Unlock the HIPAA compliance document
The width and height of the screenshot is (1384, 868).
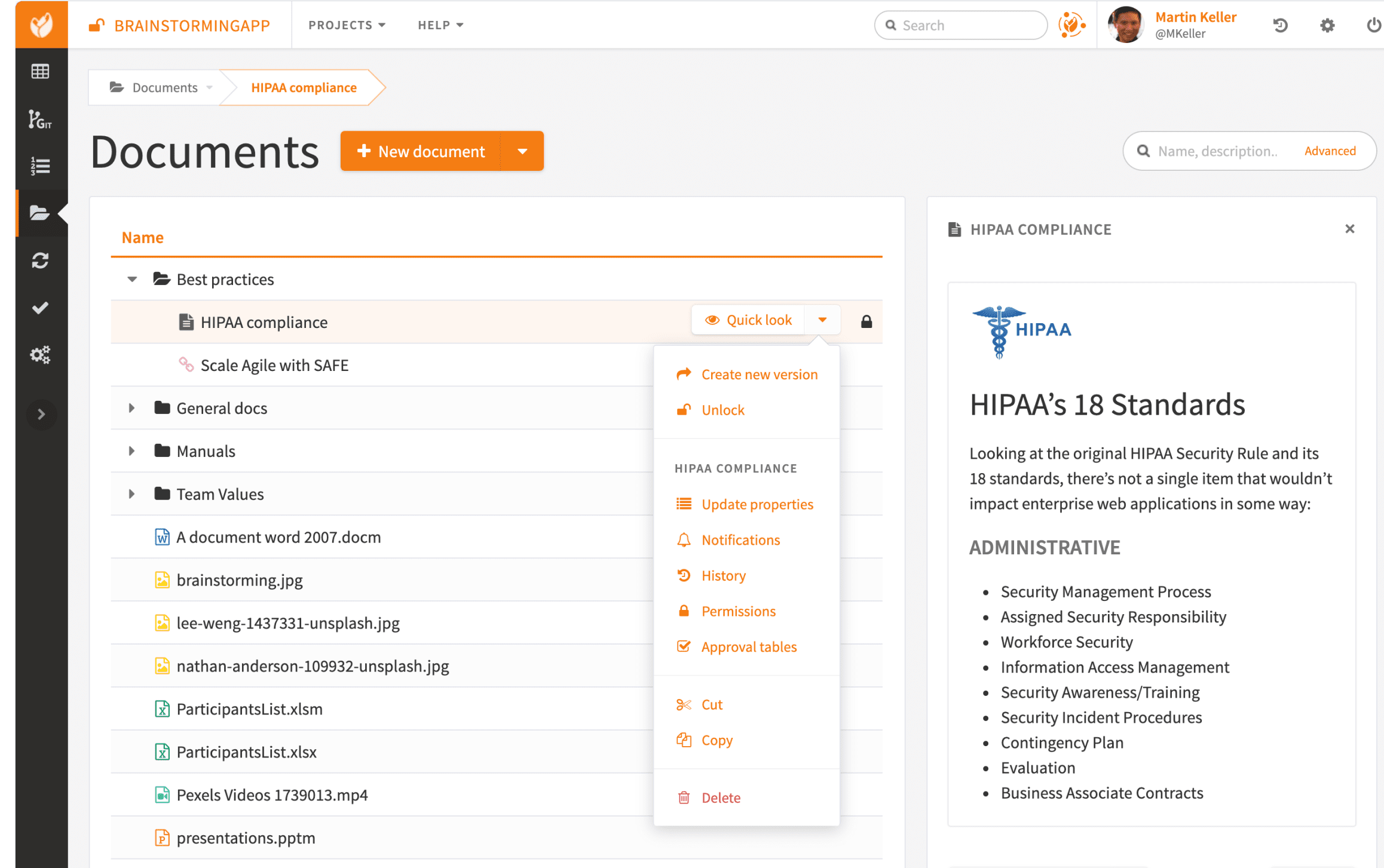(722, 410)
